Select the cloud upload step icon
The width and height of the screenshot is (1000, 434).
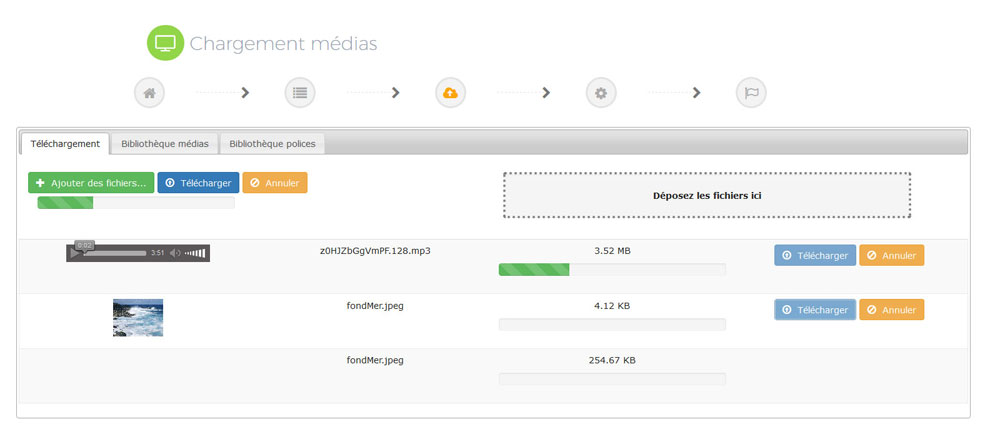coord(450,93)
